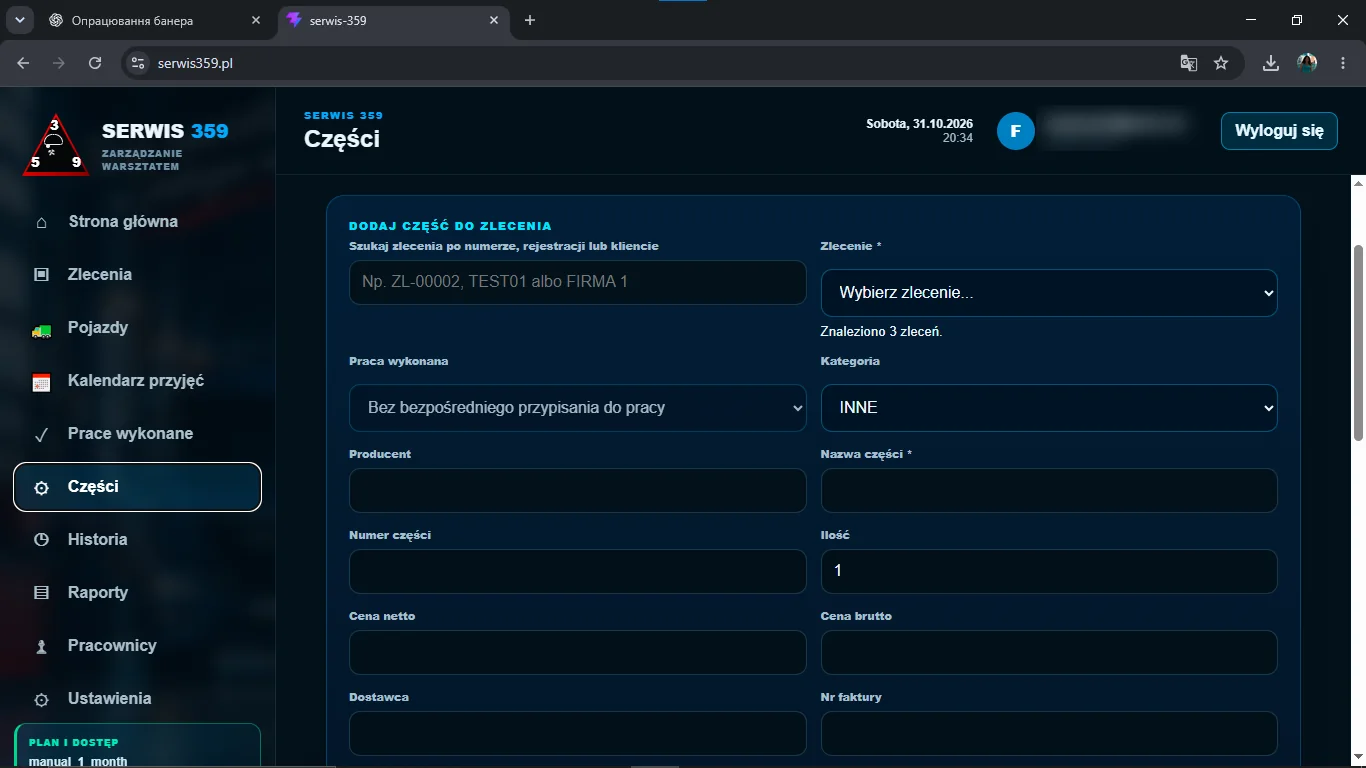
Task: Bookmark the page with the star icon
Action: (1221, 63)
